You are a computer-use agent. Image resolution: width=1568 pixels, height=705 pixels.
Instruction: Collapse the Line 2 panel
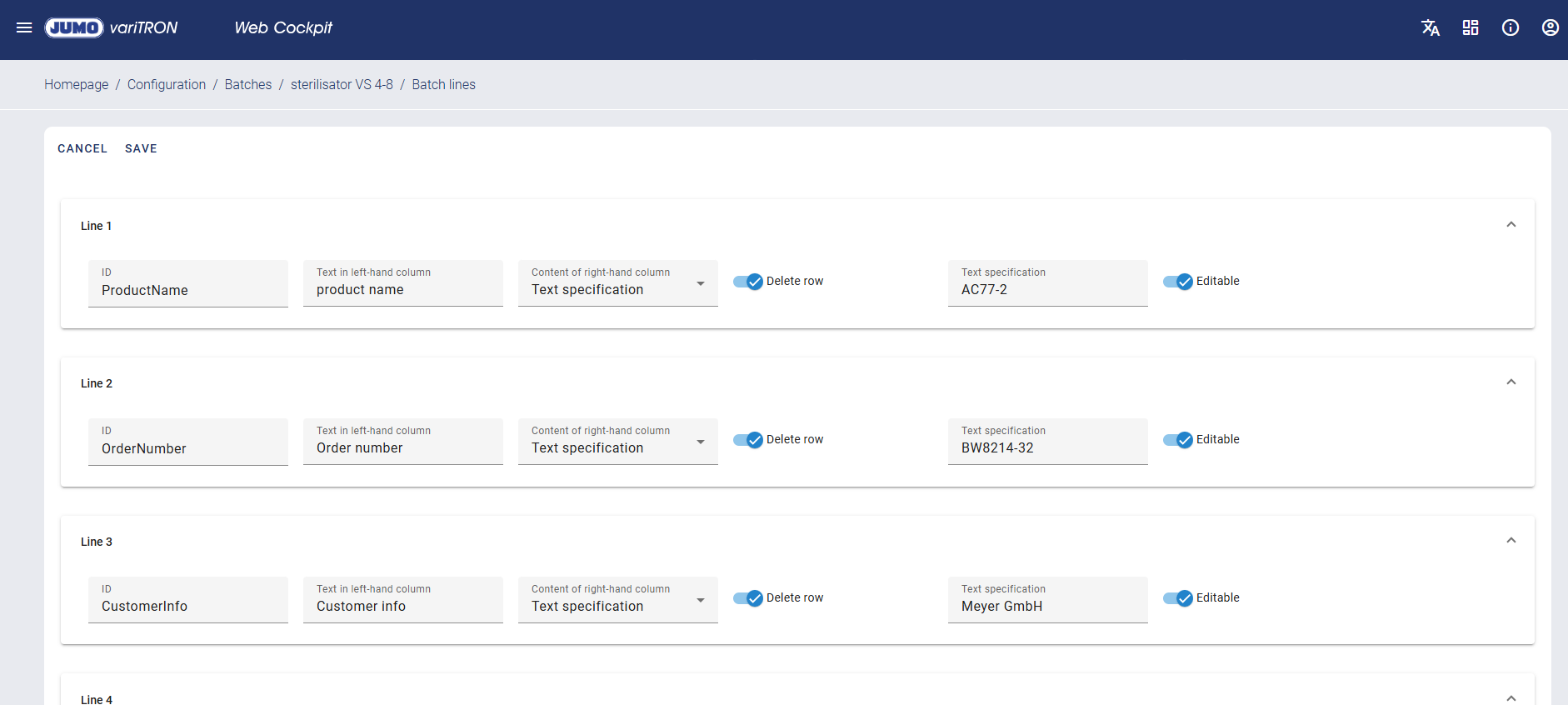[1511, 382]
